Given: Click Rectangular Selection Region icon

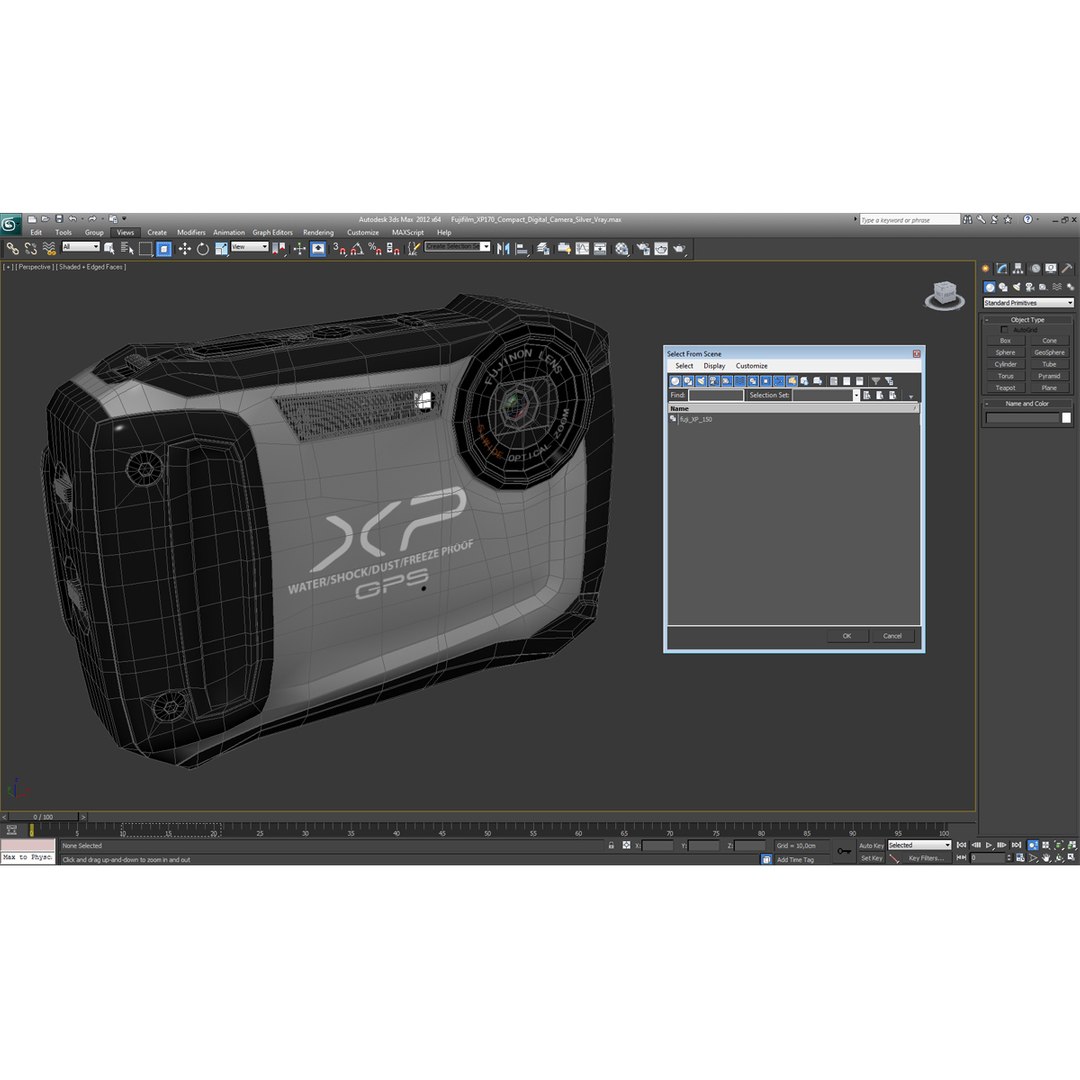Looking at the screenshot, I should coord(145,249).
